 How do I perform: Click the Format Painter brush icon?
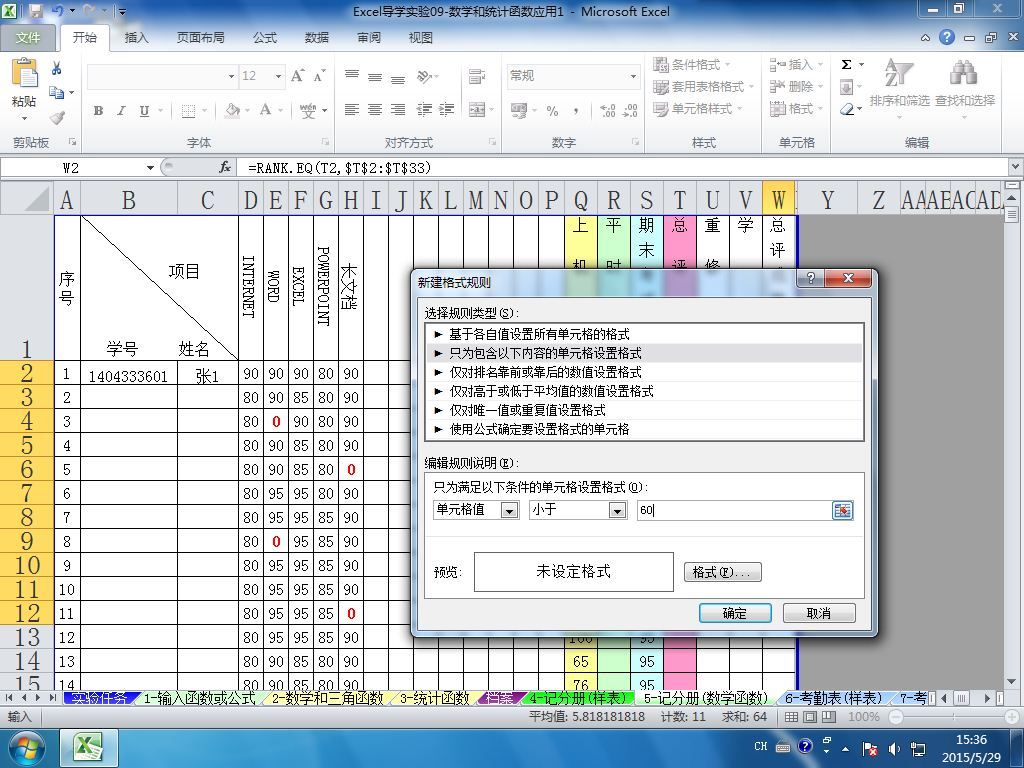point(57,118)
